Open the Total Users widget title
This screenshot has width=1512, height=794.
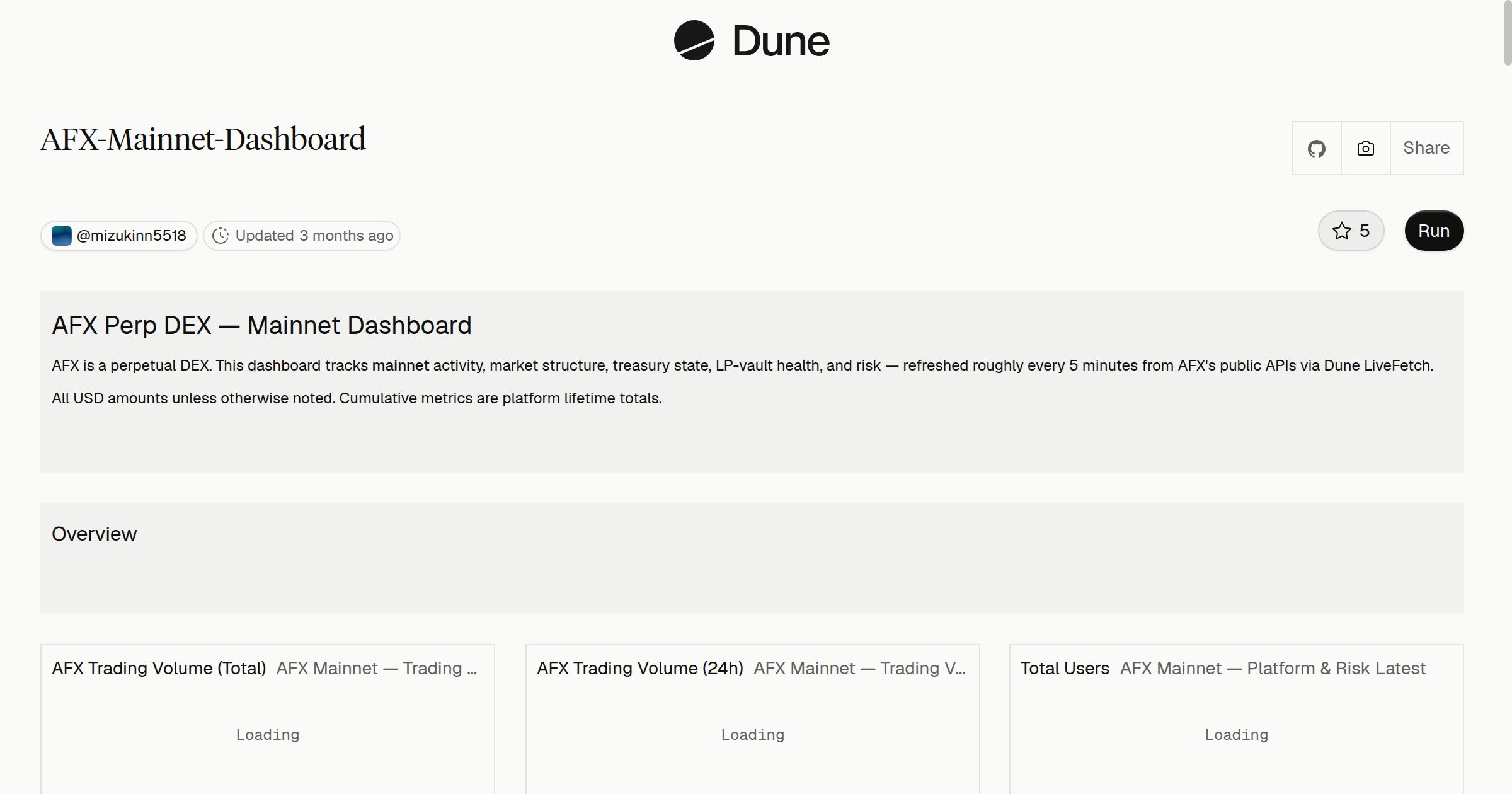[x=1065, y=668]
